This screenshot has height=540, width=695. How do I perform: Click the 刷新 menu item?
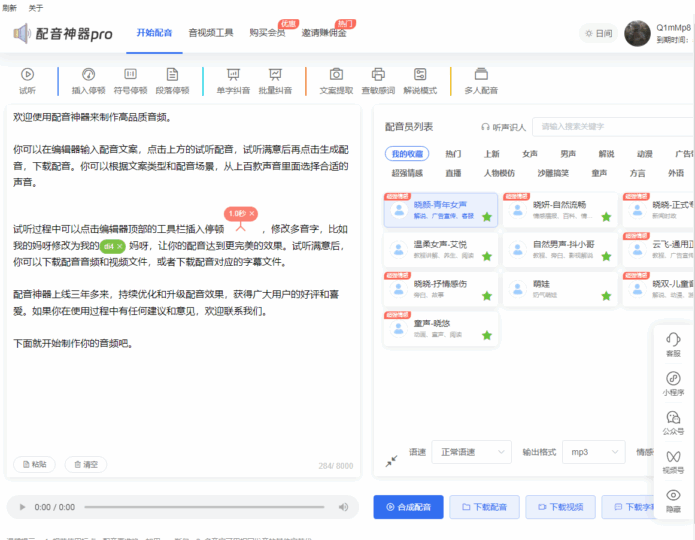tap(9, 8)
